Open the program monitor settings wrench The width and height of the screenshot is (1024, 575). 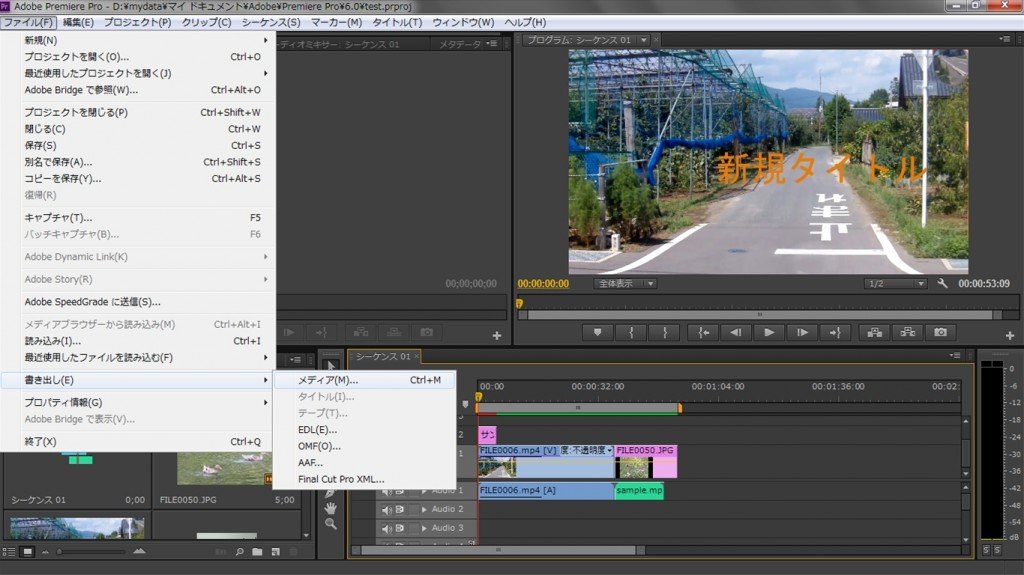click(942, 284)
